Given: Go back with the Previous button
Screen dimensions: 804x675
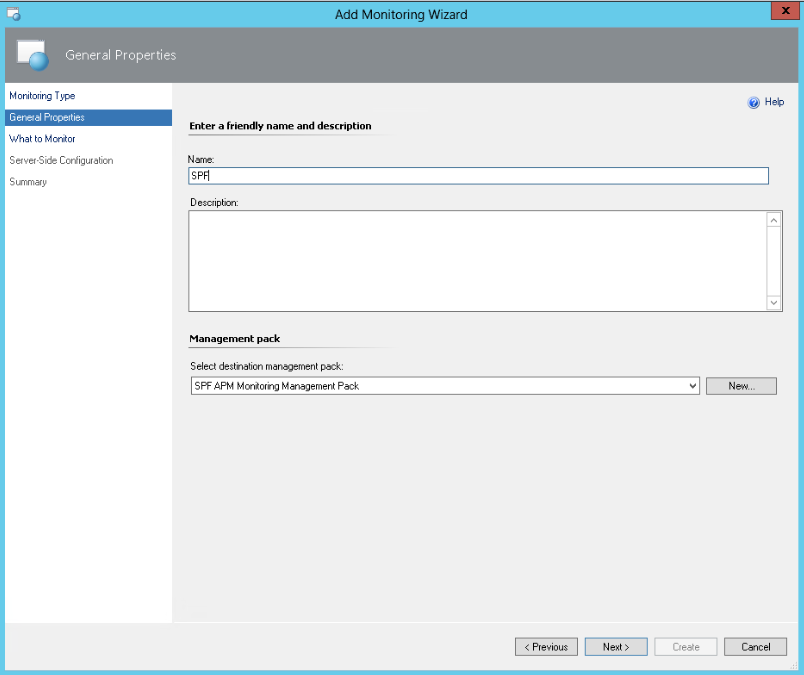Looking at the screenshot, I should pos(546,647).
